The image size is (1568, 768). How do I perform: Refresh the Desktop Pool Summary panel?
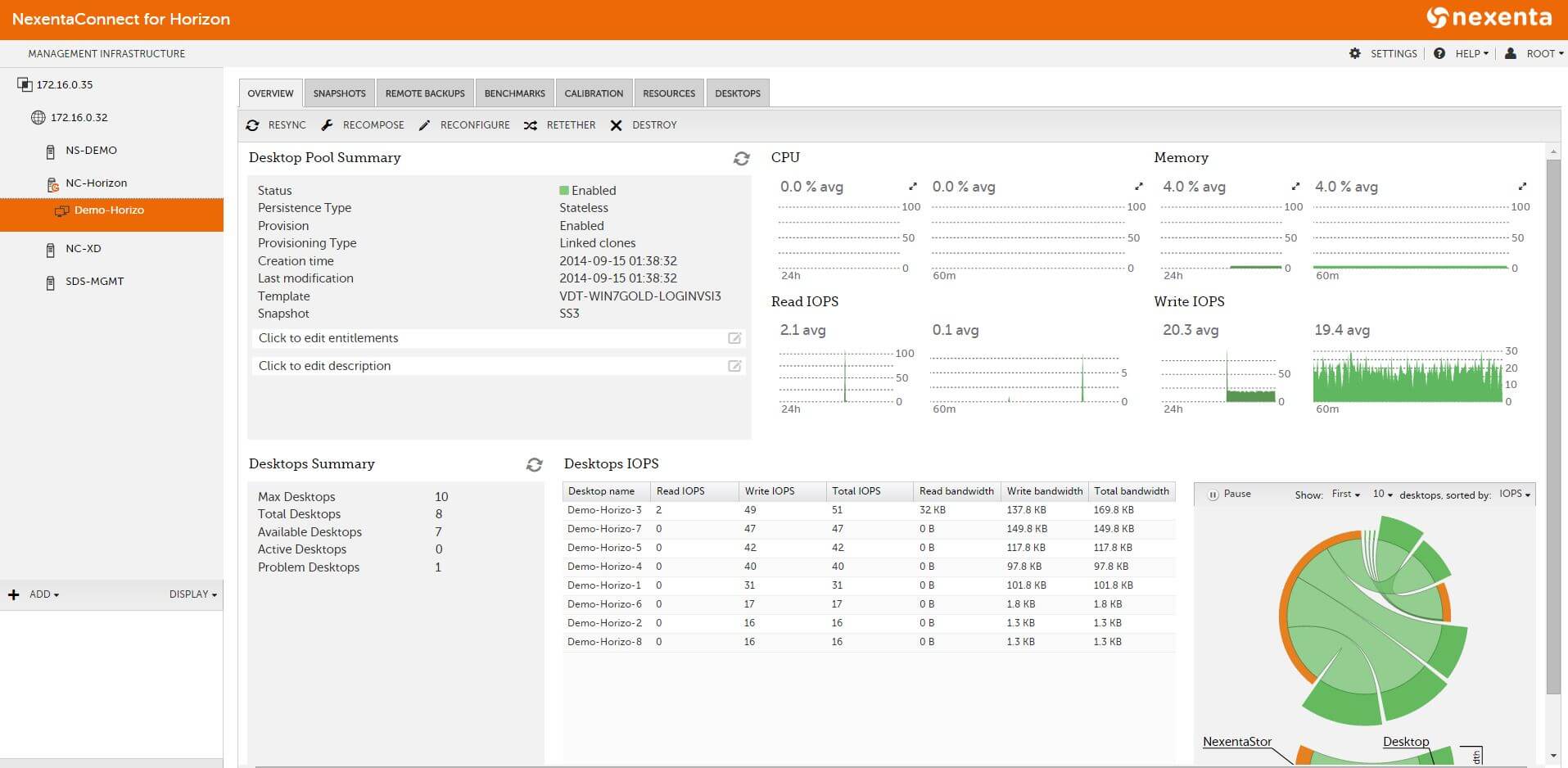click(741, 159)
